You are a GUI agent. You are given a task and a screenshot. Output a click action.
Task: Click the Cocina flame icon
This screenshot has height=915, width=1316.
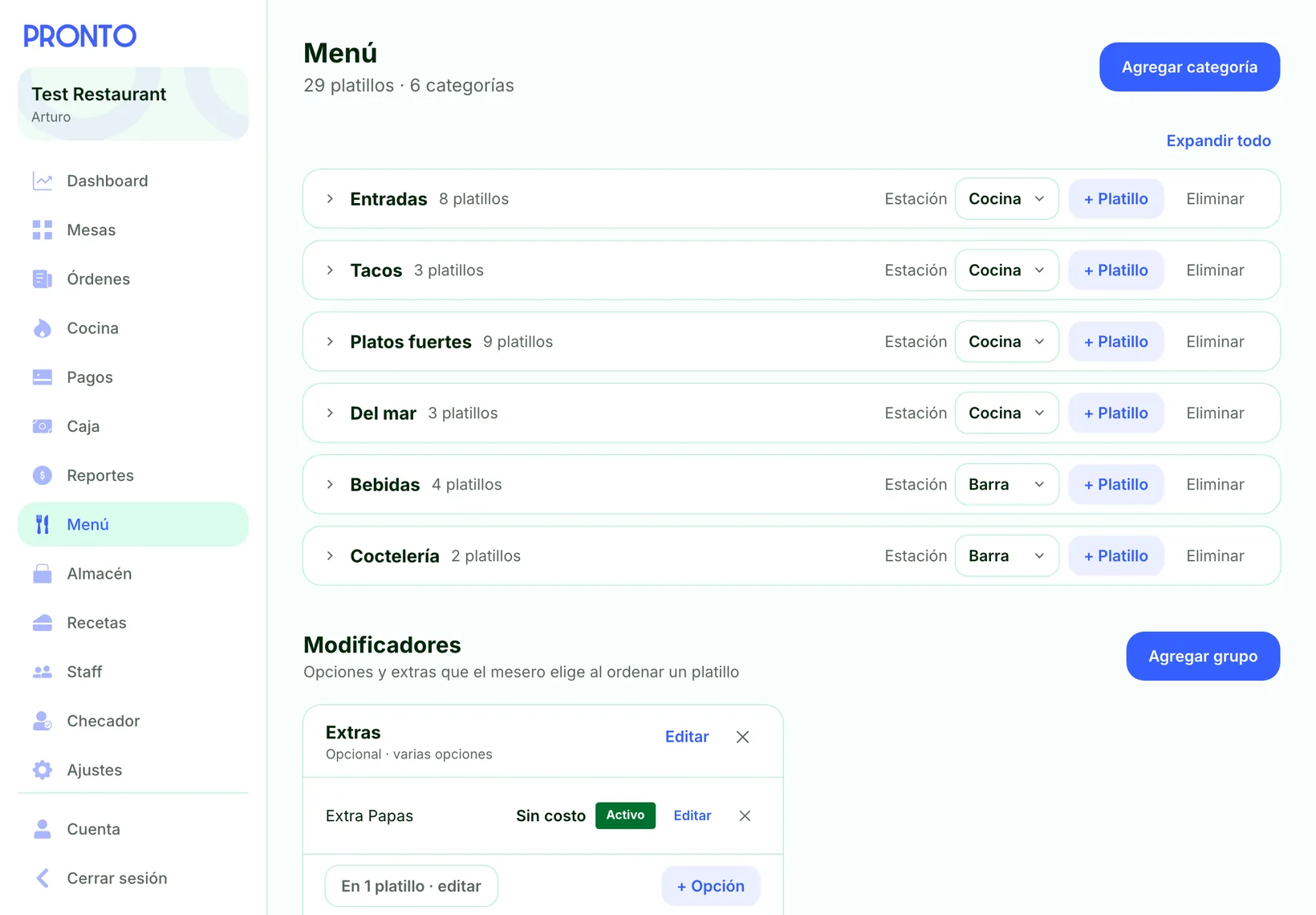43,327
